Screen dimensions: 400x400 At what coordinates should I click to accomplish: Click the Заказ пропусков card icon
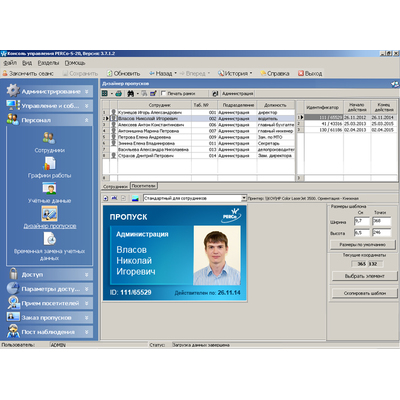click(x=13, y=317)
